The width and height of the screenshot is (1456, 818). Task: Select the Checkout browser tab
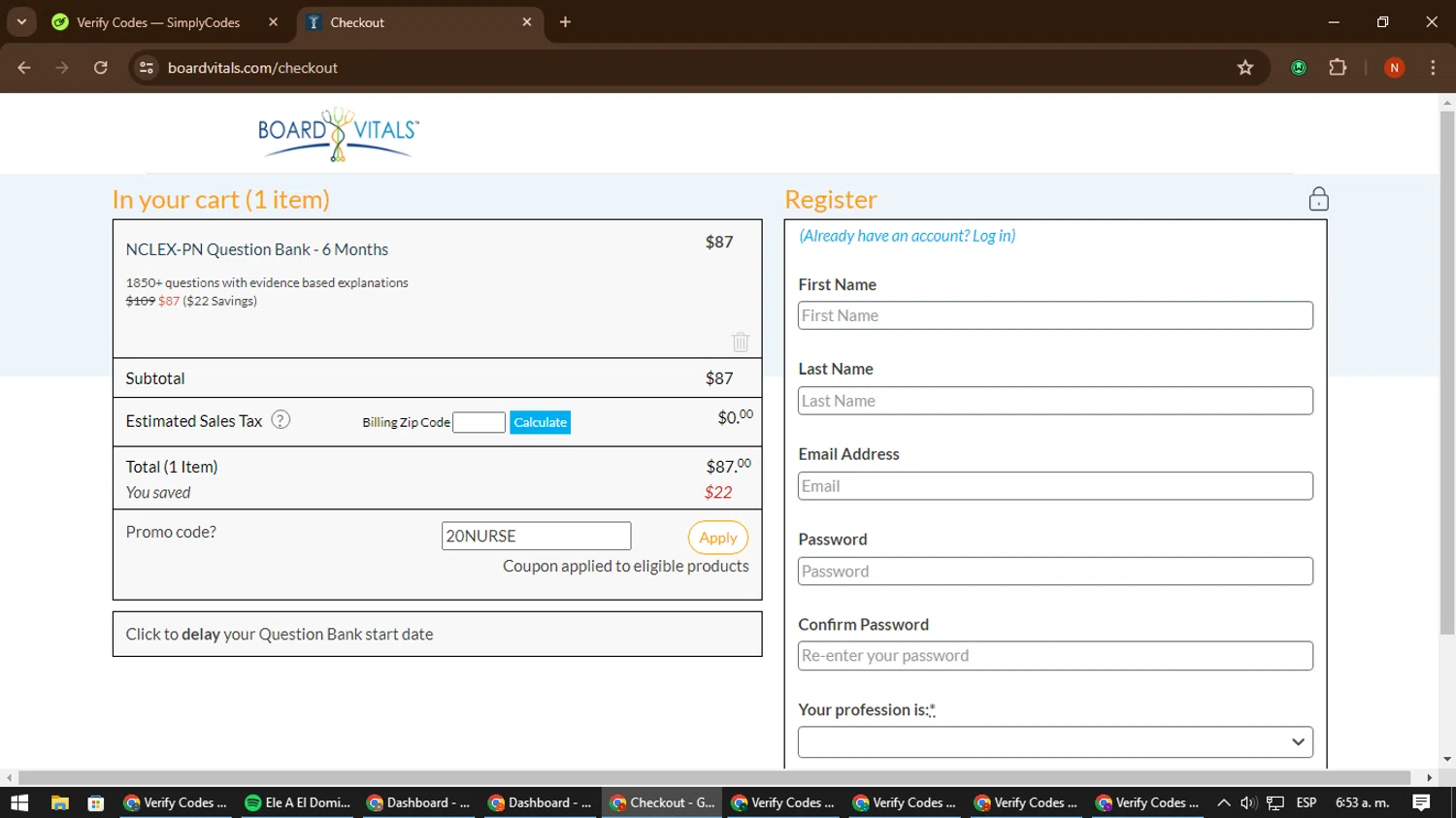click(x=420, y=22)
